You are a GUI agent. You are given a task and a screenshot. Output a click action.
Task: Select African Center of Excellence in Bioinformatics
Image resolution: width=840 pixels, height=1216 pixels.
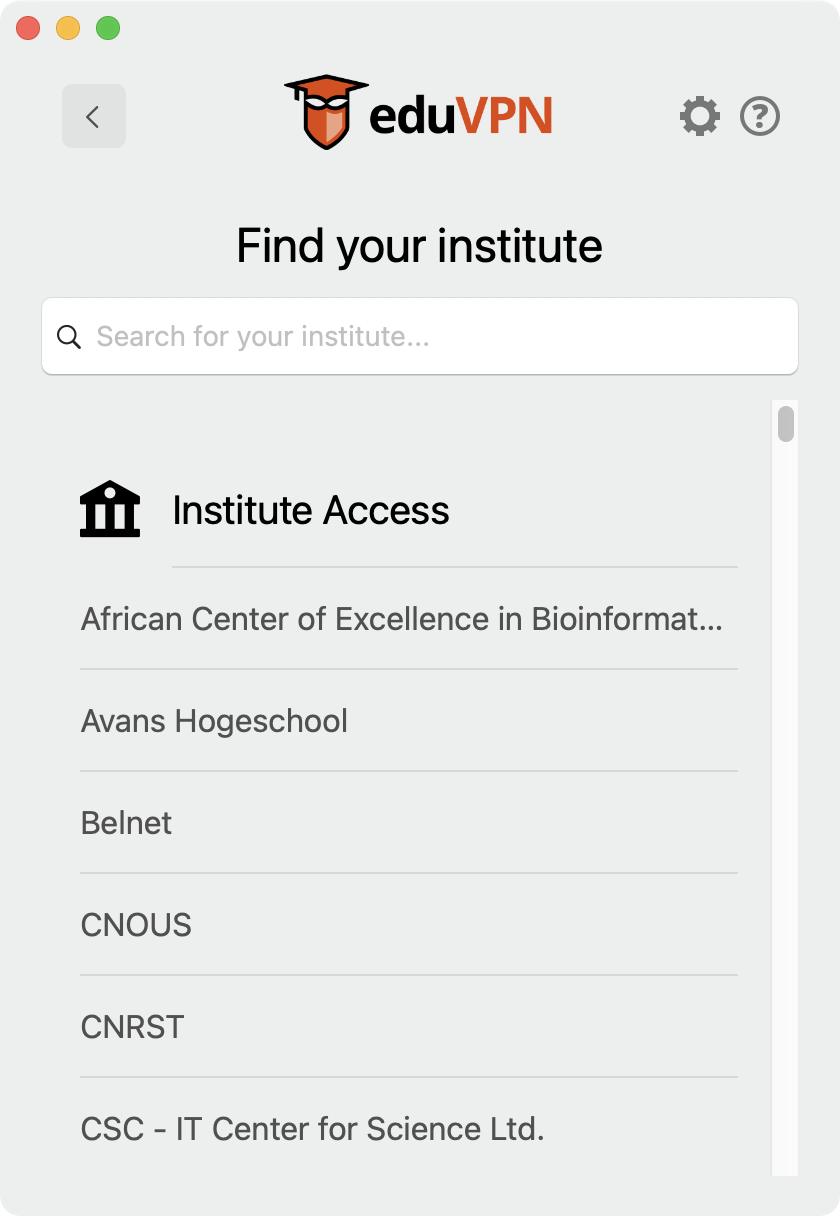(x=401, y=619)
